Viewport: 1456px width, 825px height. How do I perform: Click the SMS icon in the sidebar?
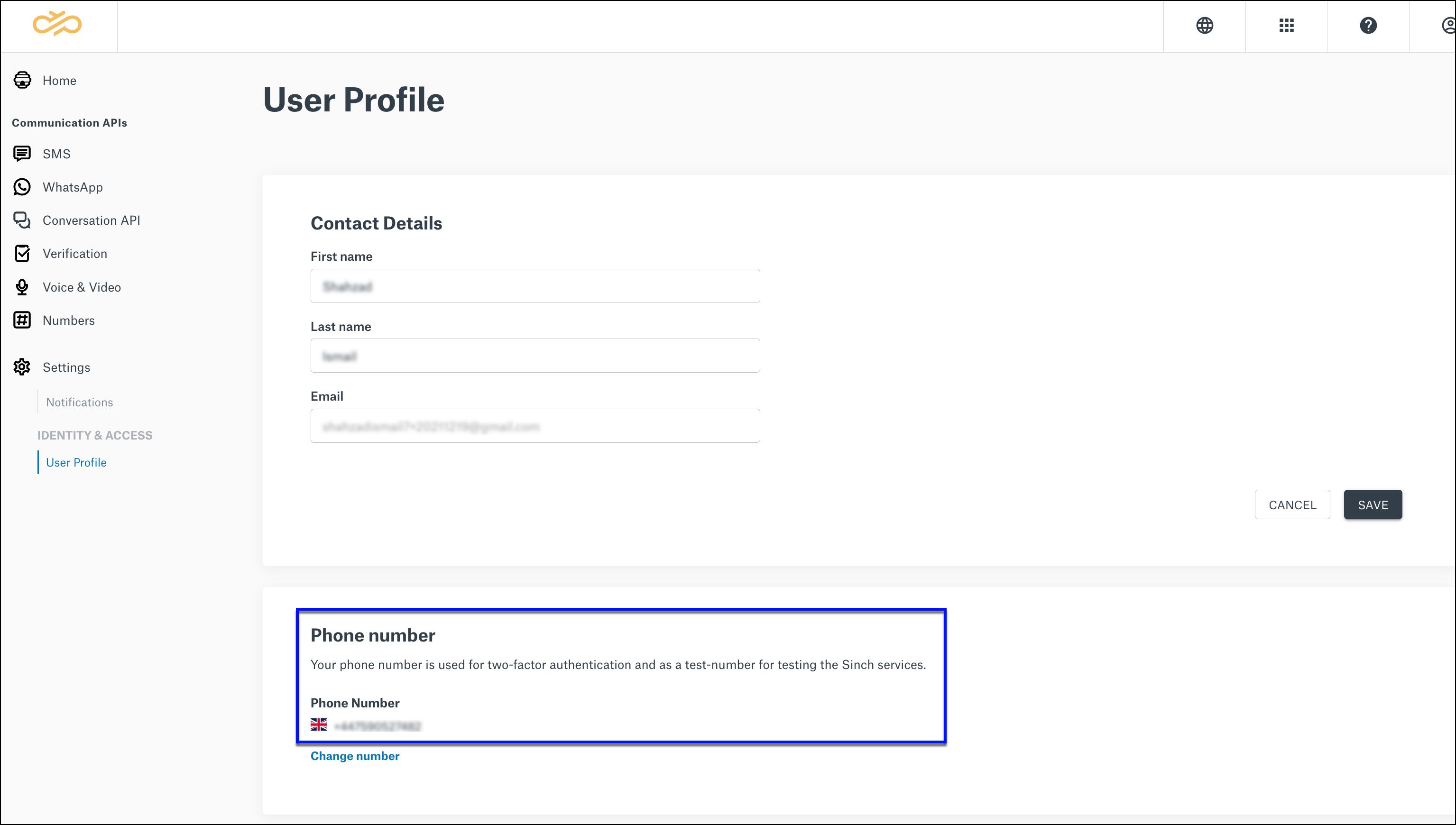pos(21,152)
